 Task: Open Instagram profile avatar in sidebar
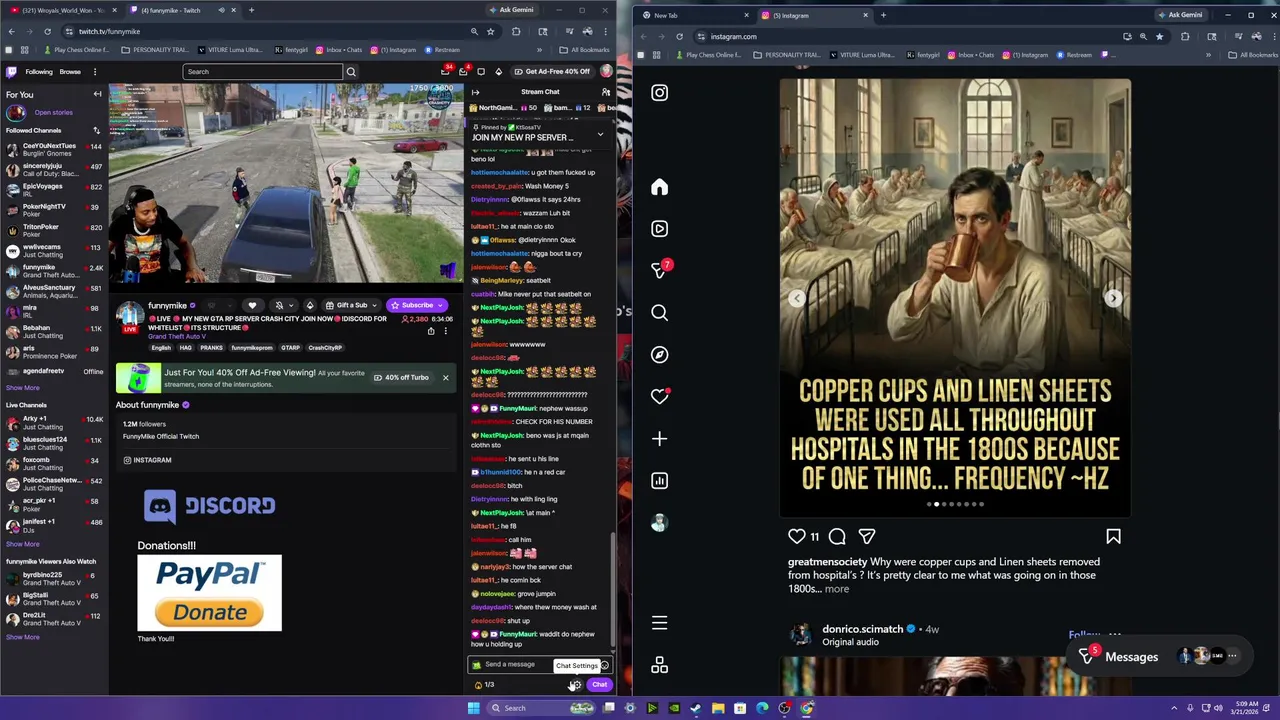point(659,523)
